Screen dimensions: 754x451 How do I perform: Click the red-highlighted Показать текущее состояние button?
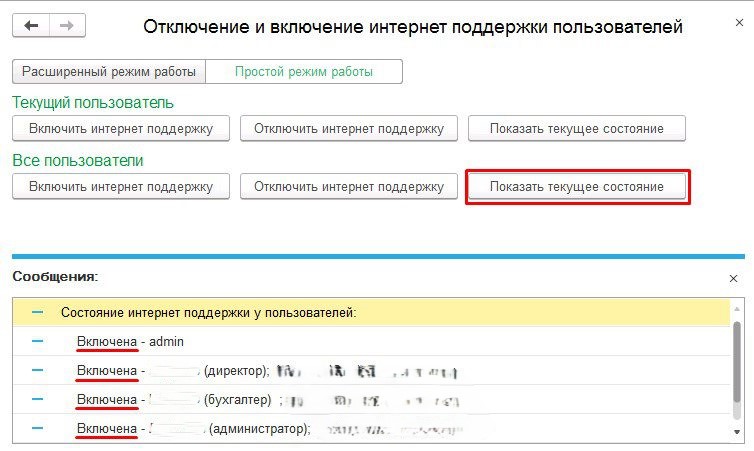(x=577, y=187)
